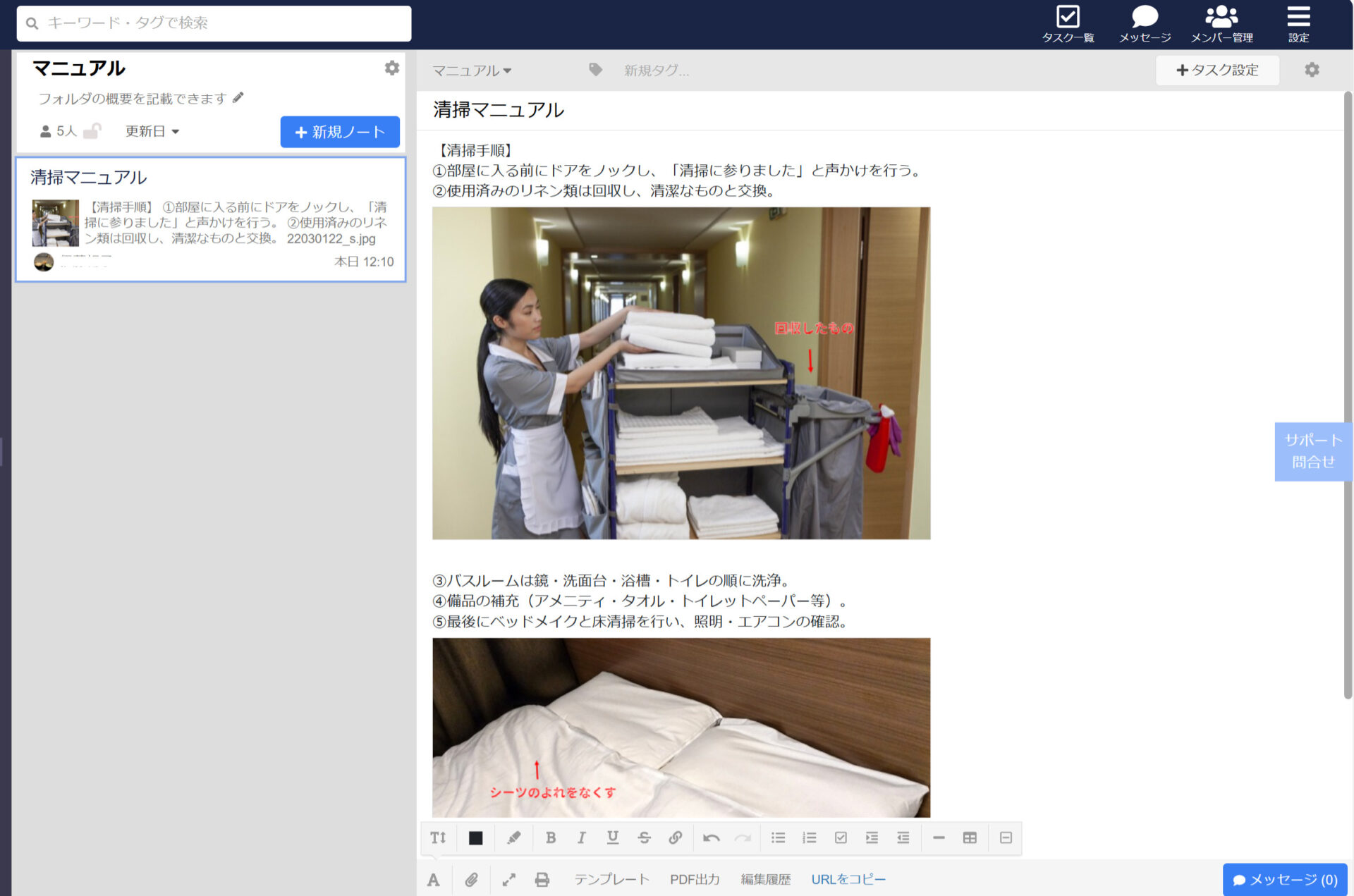Viewport: 1354px width, 896px height.
Task: Undo the last edit with the undo arrow
Action: tap(712, 837)
